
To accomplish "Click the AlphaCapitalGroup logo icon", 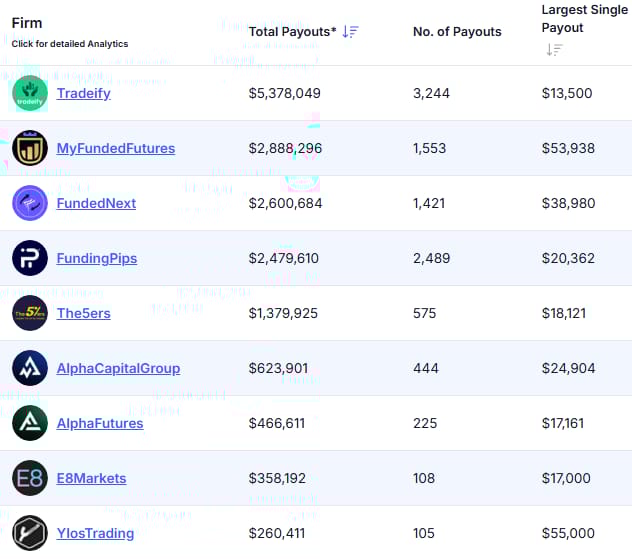I will click(x=30, y=368).
